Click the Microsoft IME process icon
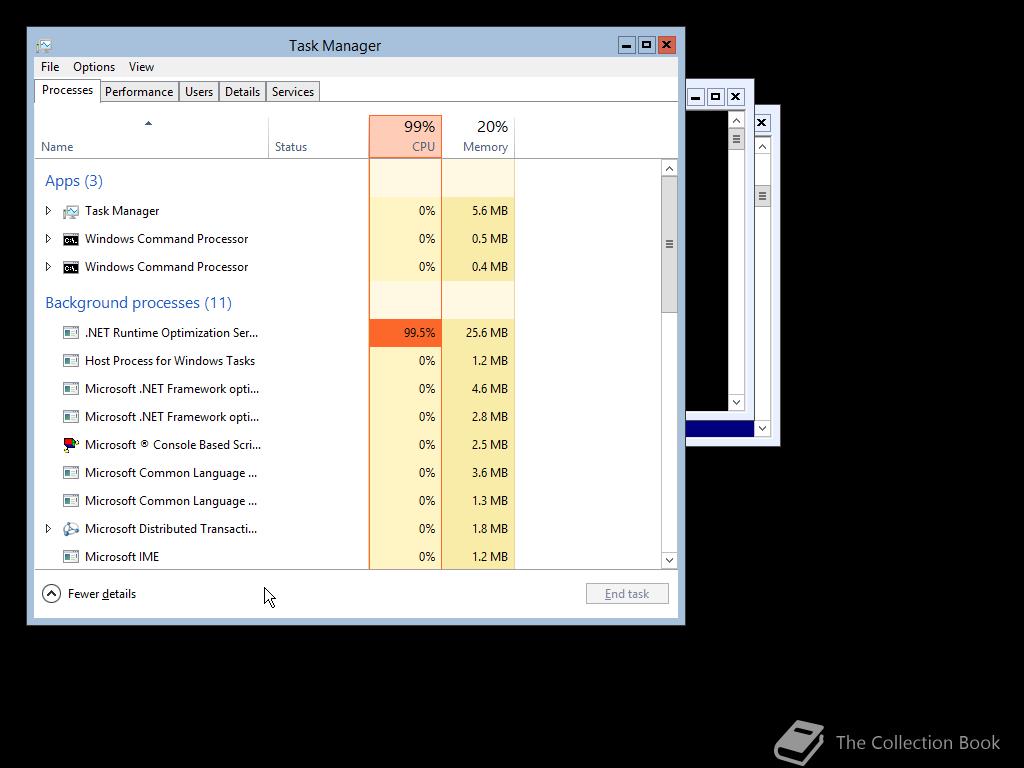Viewport: 1024px width, 768px height. click(x=71, y=557)
